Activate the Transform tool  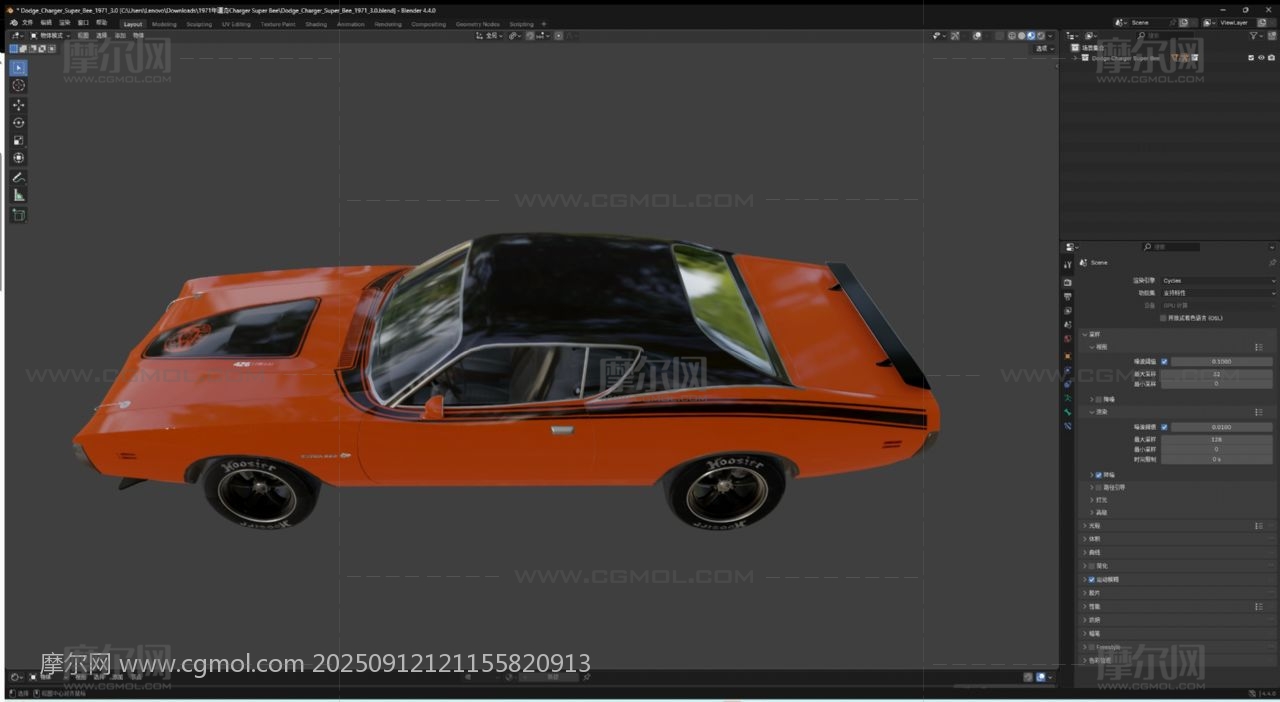18,158
